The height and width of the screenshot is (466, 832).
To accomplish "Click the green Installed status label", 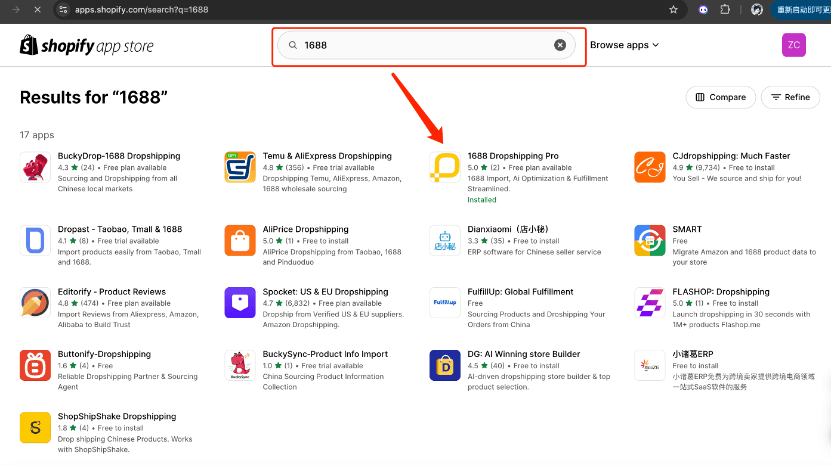I will tap(481, 200).
